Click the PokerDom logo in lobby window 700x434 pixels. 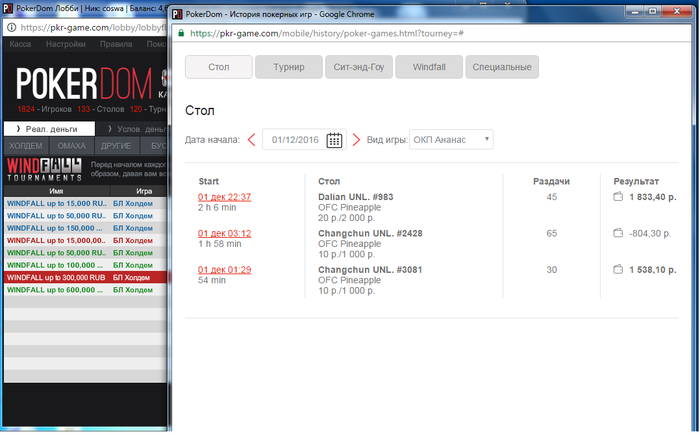(84, 84)
